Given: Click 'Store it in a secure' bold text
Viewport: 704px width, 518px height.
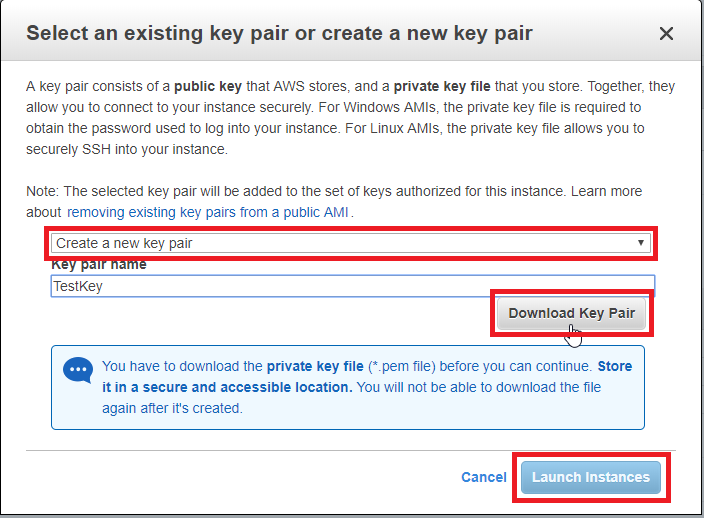Looking at the screenshot, I should [x=227, y=387].
